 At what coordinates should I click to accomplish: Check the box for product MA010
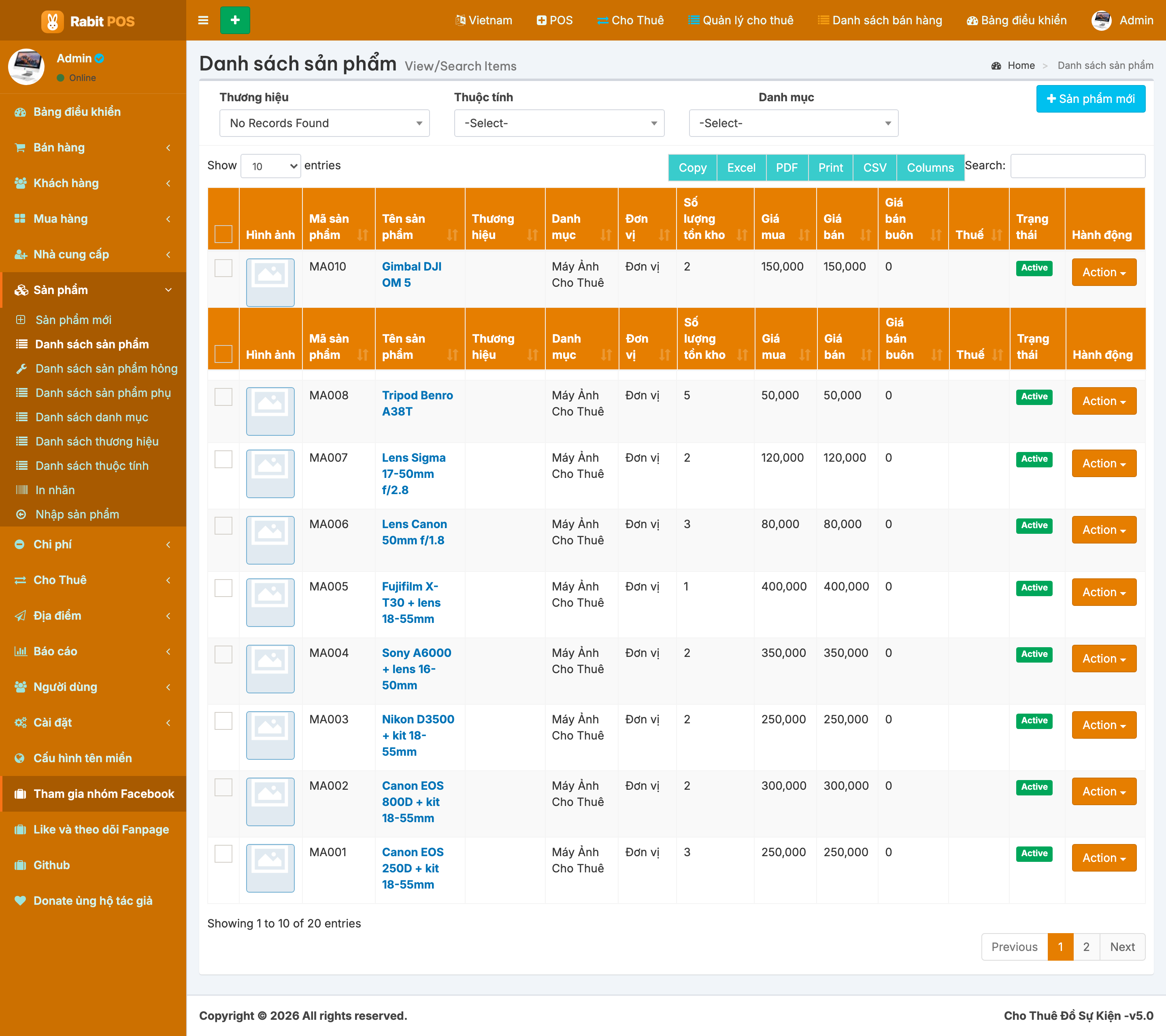click(x=223, y=268)
